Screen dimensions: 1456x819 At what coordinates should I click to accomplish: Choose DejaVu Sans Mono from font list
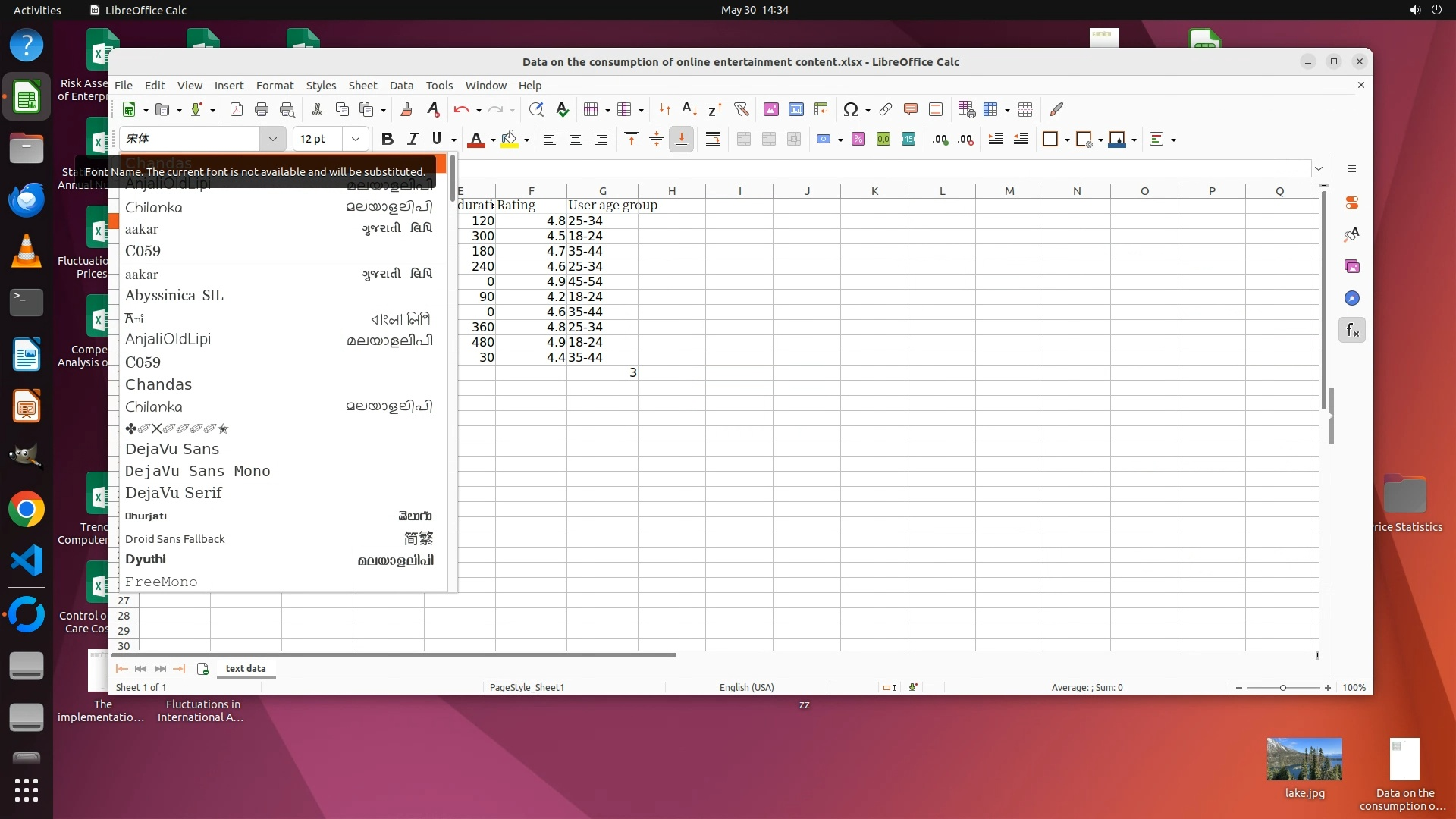point(197,471)
